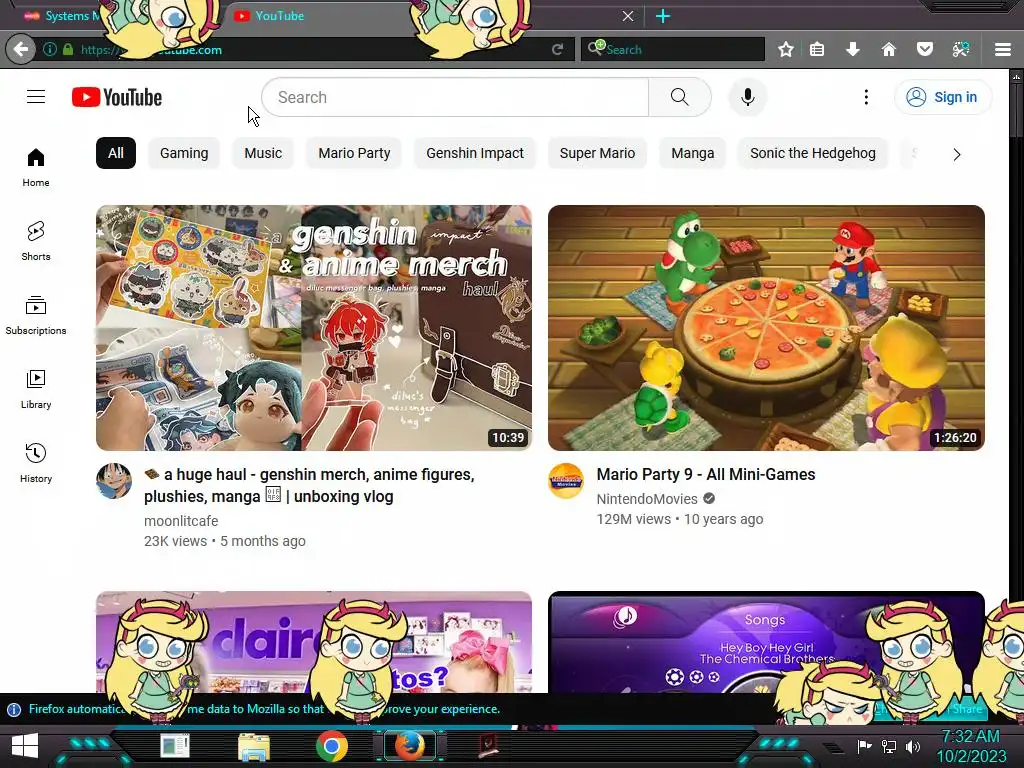
Task: Click Firefox back navigation button
Action: click(x=21, y=49)
